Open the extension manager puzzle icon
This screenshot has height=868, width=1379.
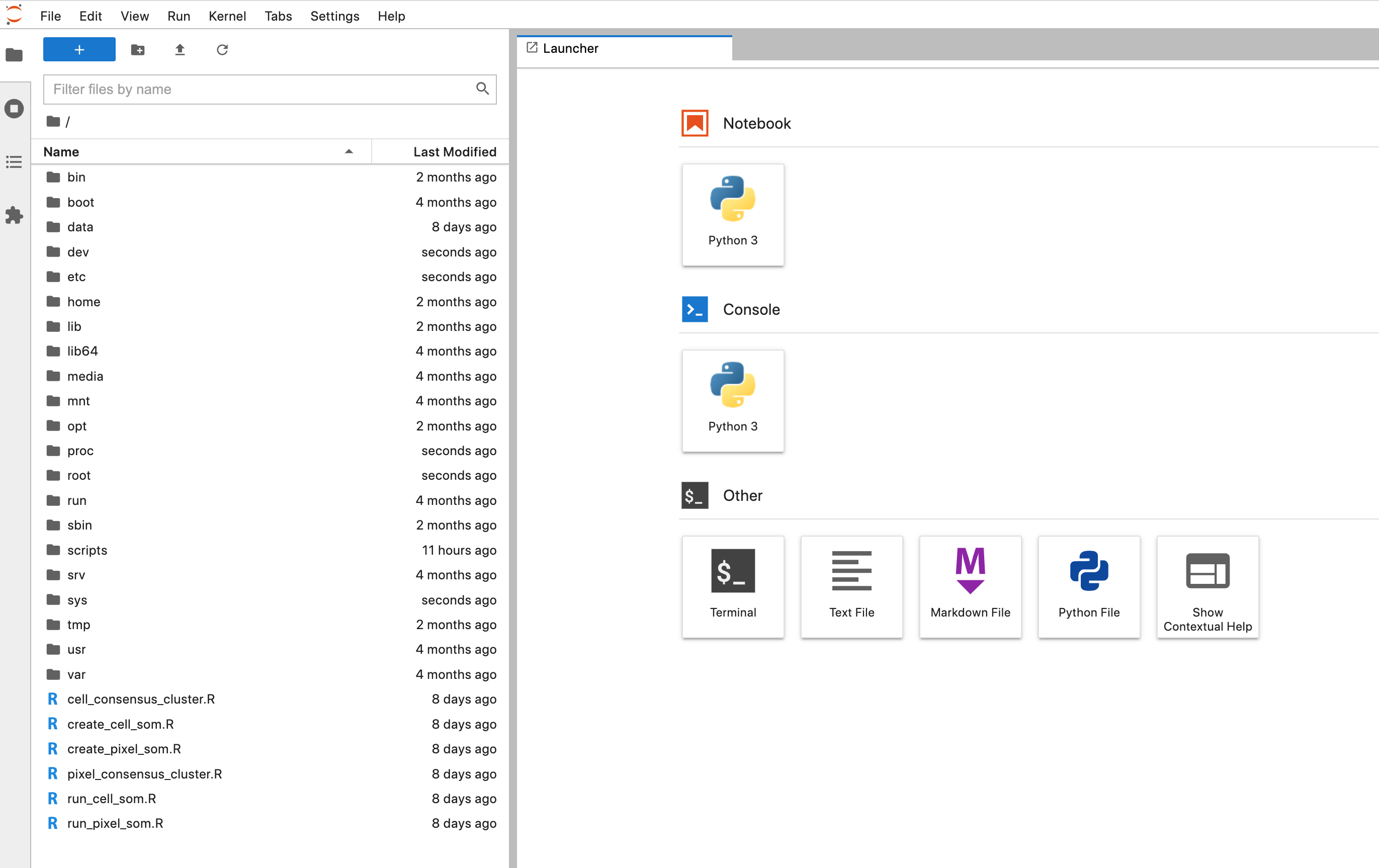click(x=14, y=215)
